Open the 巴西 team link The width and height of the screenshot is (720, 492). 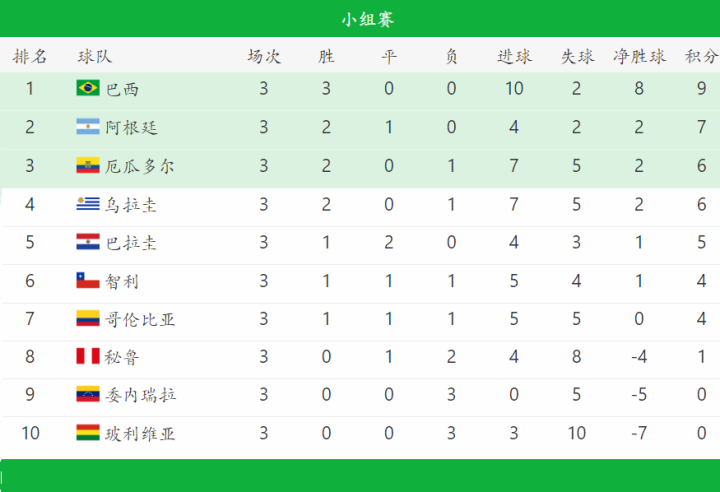[x=122, y=89]
